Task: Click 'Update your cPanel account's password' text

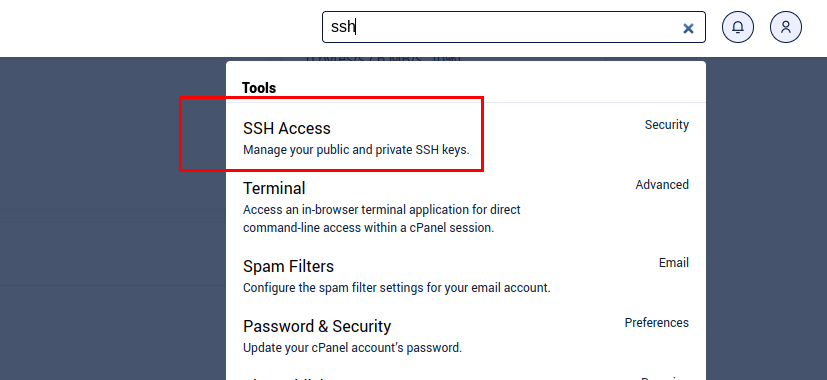Action: [x=352, y=348]
